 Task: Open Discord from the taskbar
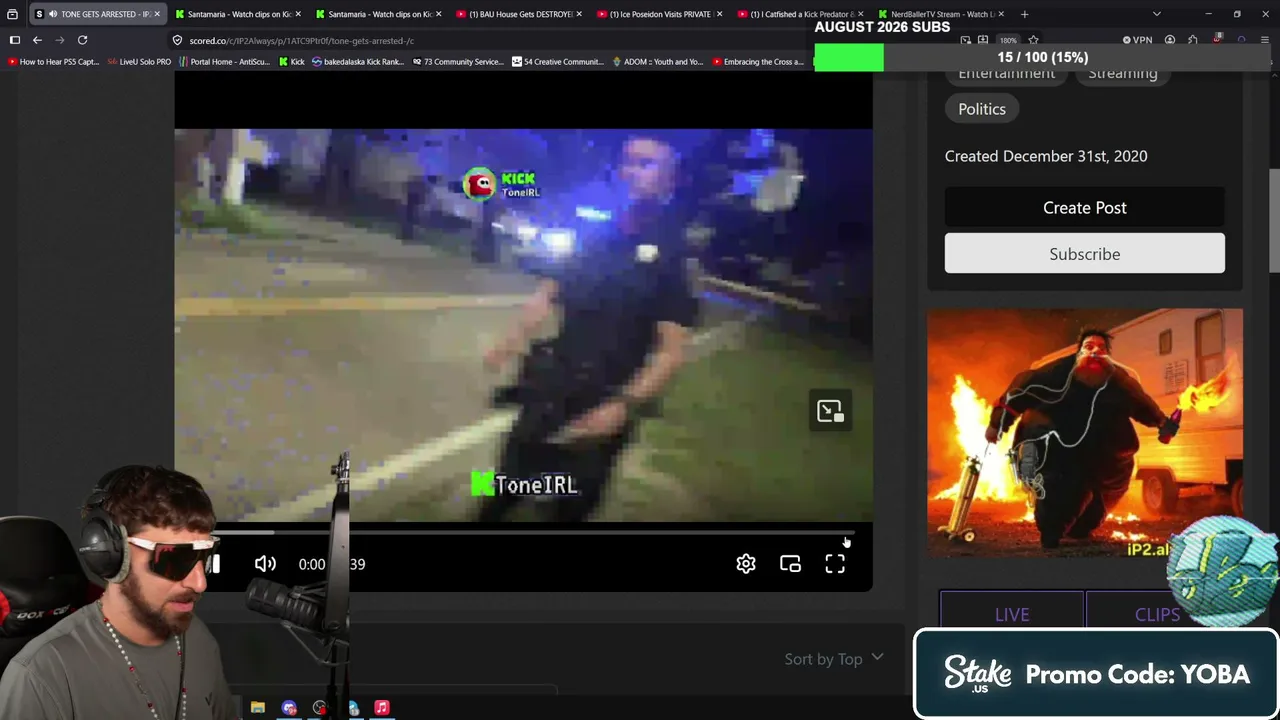(x=289, y=708)
